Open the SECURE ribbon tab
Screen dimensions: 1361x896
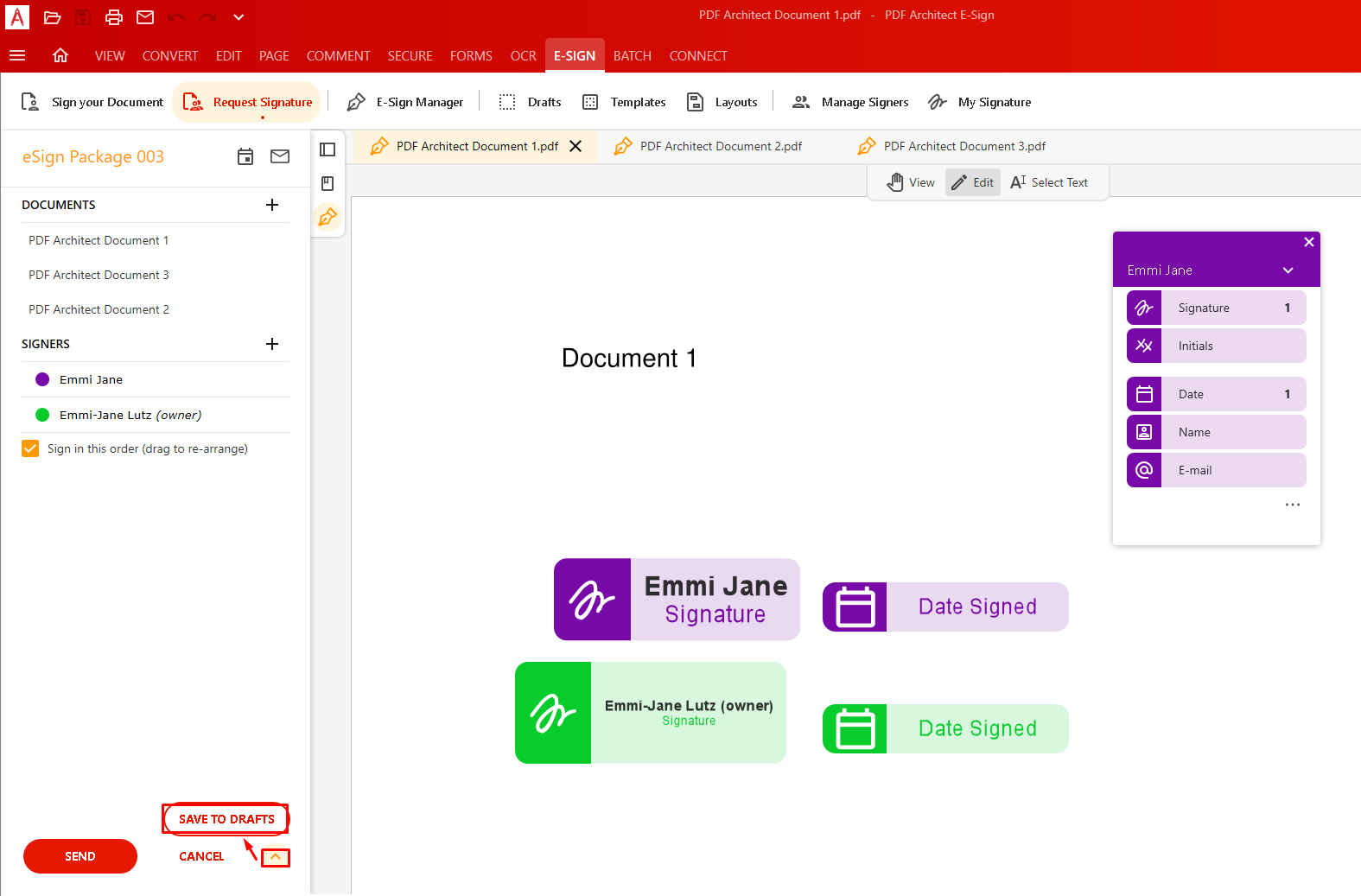[x=410, y=56]
